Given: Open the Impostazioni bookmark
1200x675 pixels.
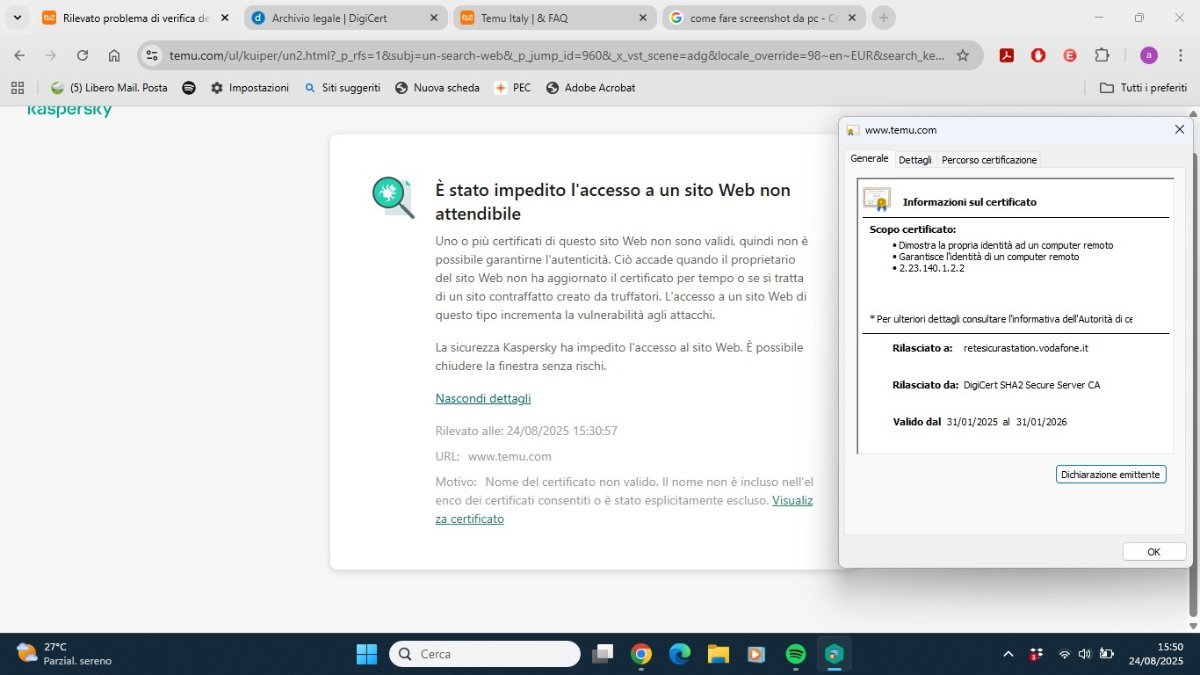Looking at the screenshot, I should pos(250,88).
